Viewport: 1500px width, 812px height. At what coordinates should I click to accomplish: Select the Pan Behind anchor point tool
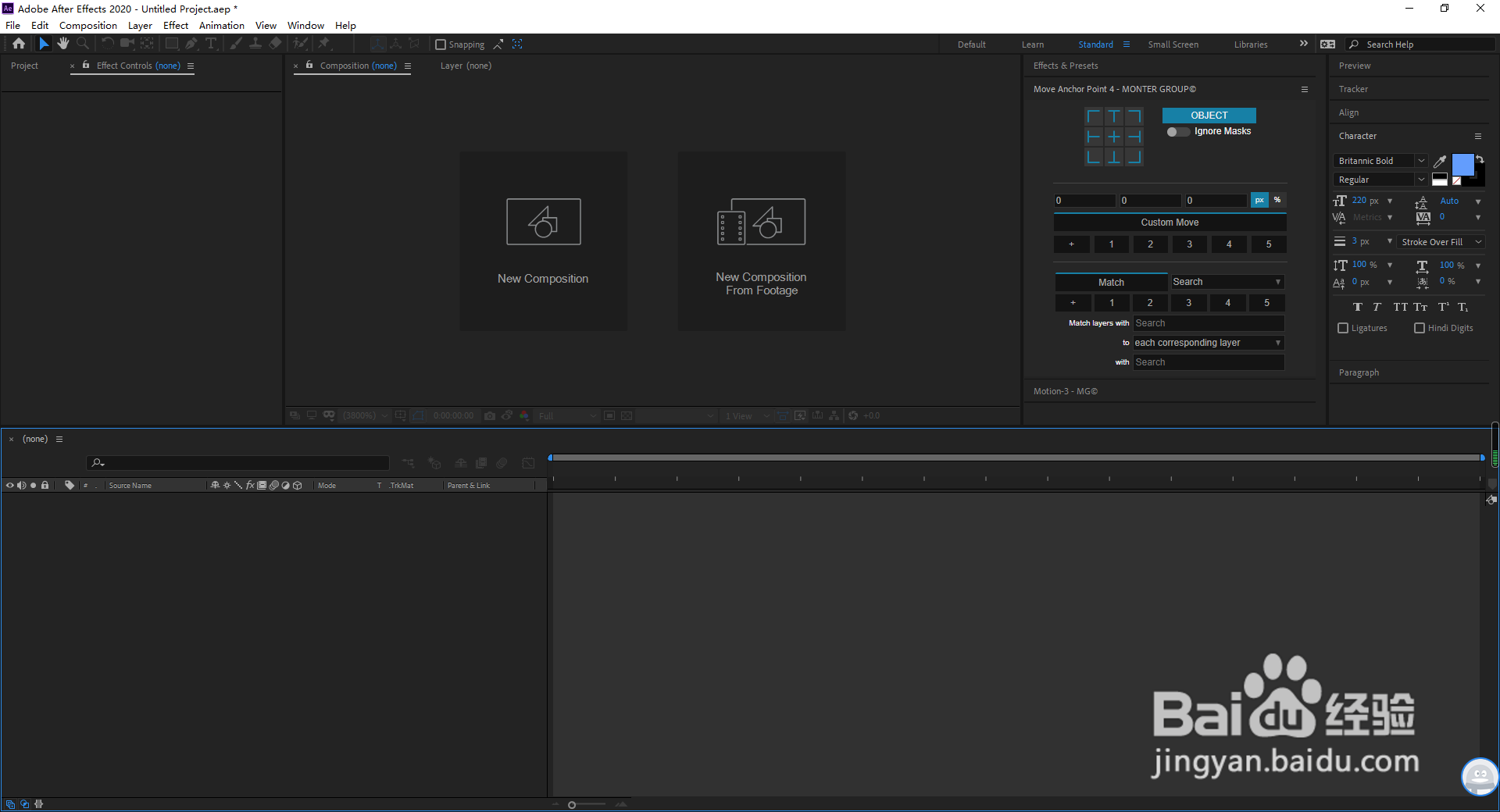pos(147,44)
